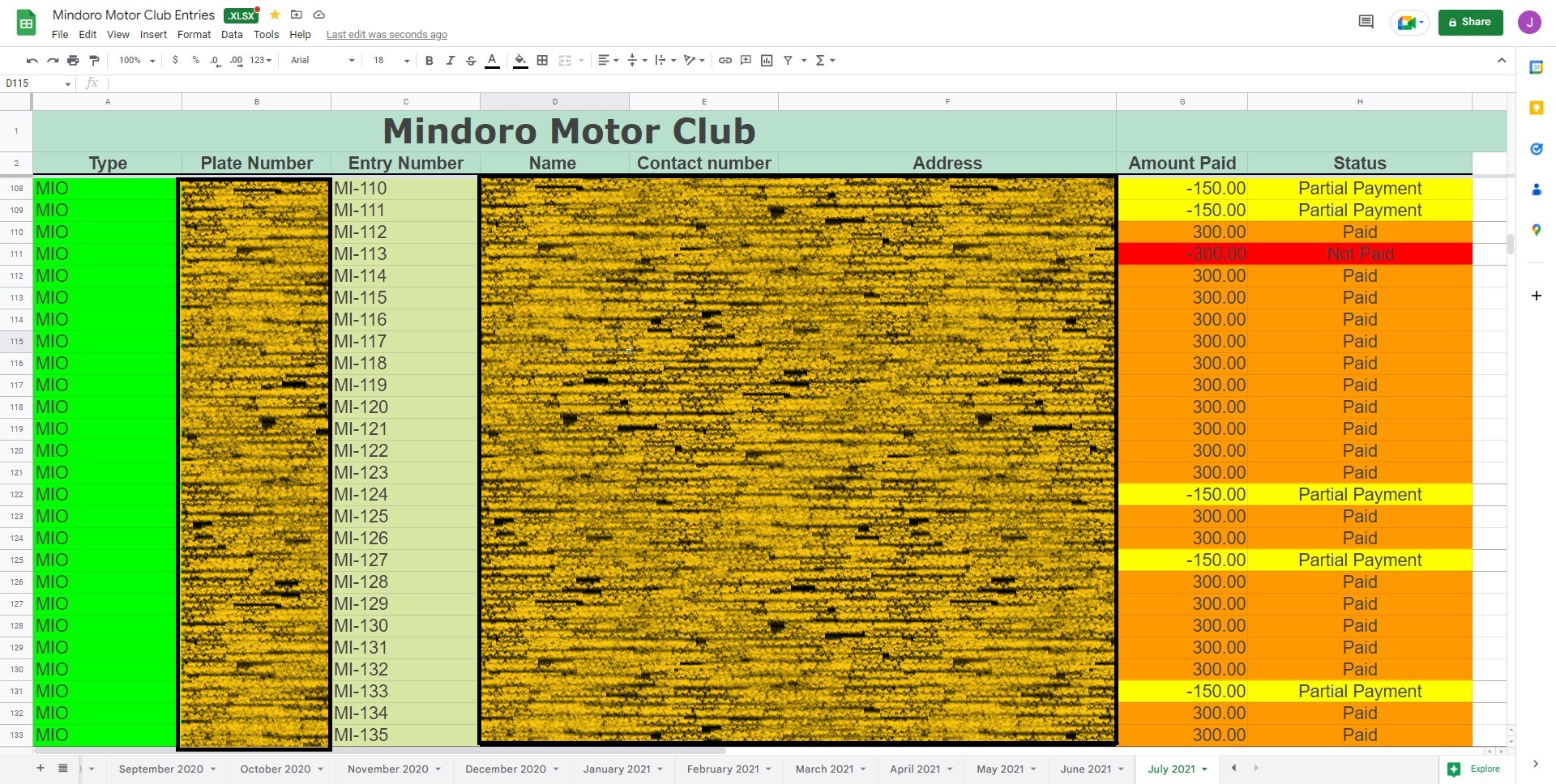1556x784 pixels.
Task: Expand the Name box dropdown arrow
Action: point(68,83)
